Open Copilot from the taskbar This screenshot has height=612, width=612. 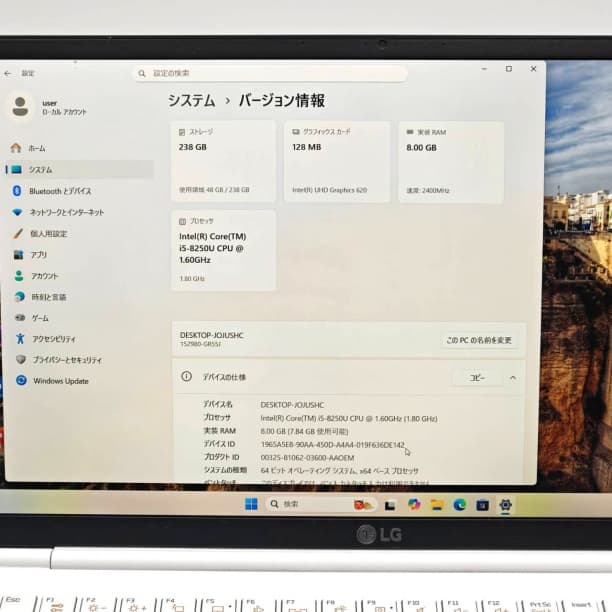414,505
